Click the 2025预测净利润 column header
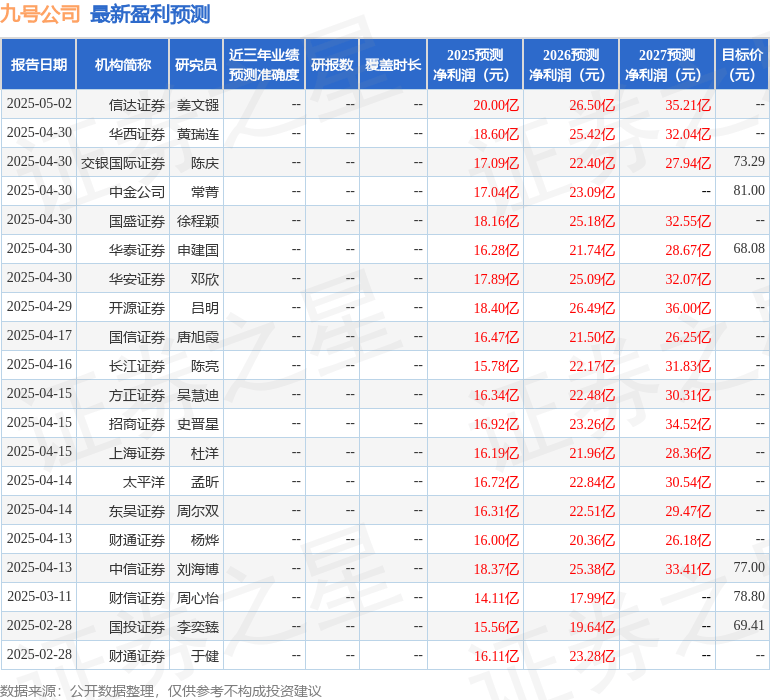Screen dimensions: 770x700 475,65
